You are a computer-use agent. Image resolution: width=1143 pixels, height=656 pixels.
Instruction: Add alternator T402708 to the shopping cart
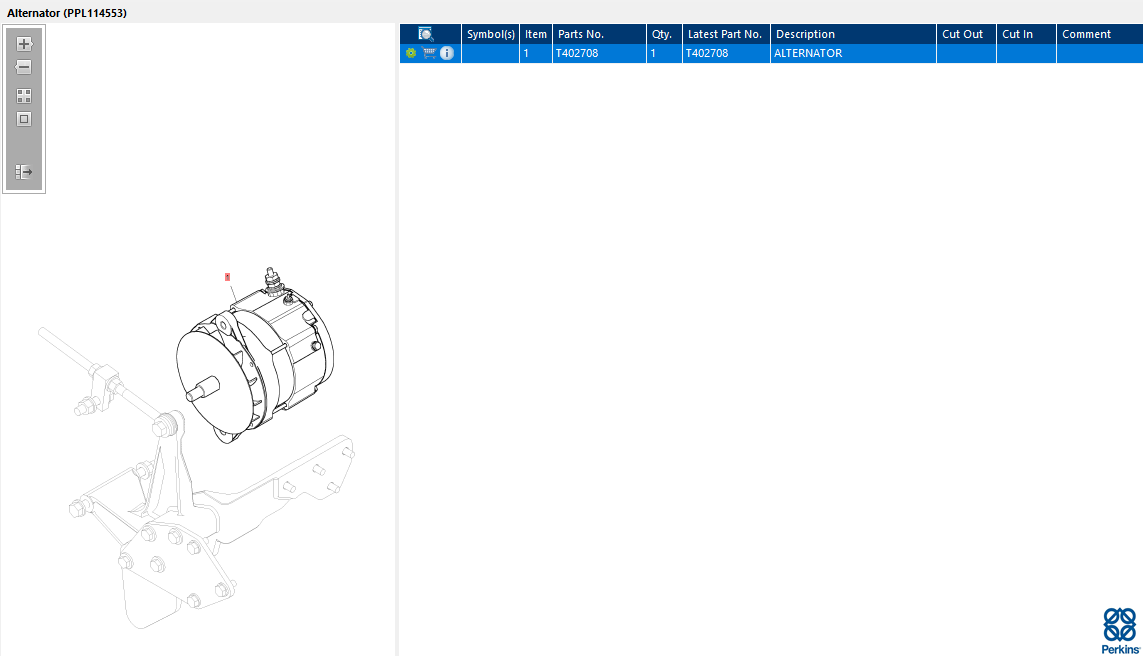[x=429, y=52]
